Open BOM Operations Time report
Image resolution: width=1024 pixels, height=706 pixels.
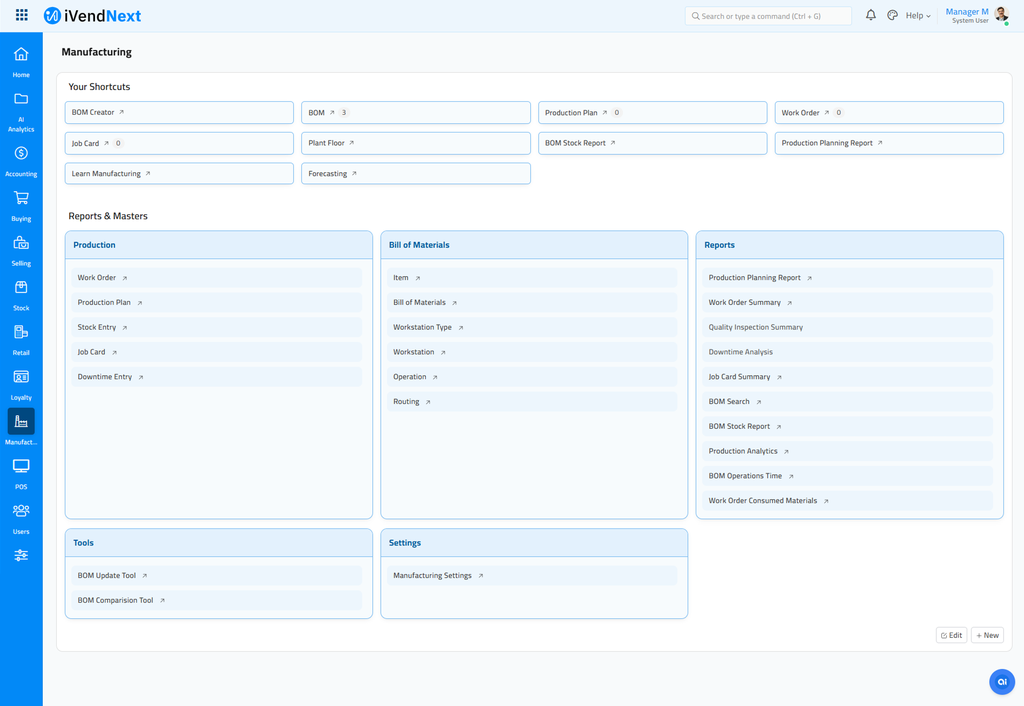(x=848, y=476)
